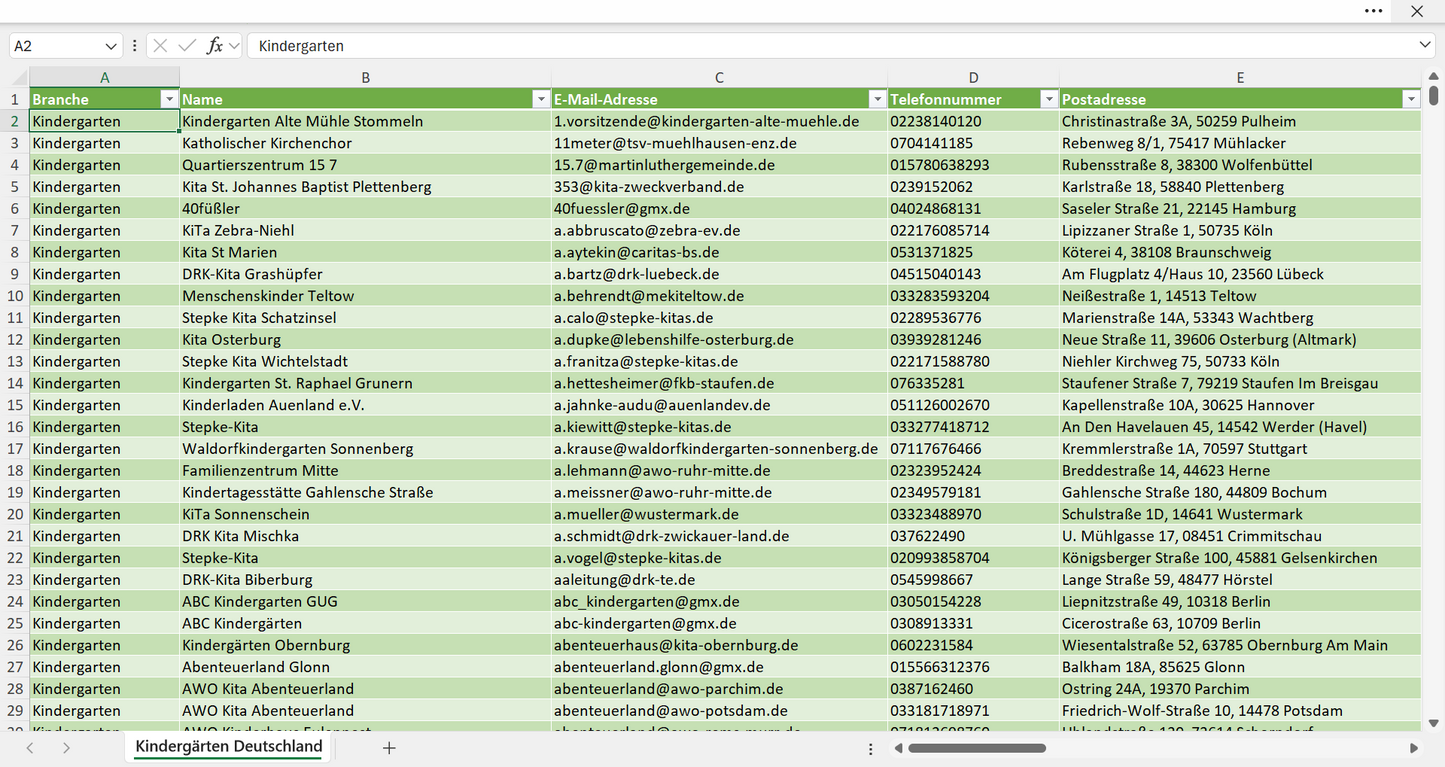
Task: Add a new sheet with plus icon
Action: coord(389,747)
